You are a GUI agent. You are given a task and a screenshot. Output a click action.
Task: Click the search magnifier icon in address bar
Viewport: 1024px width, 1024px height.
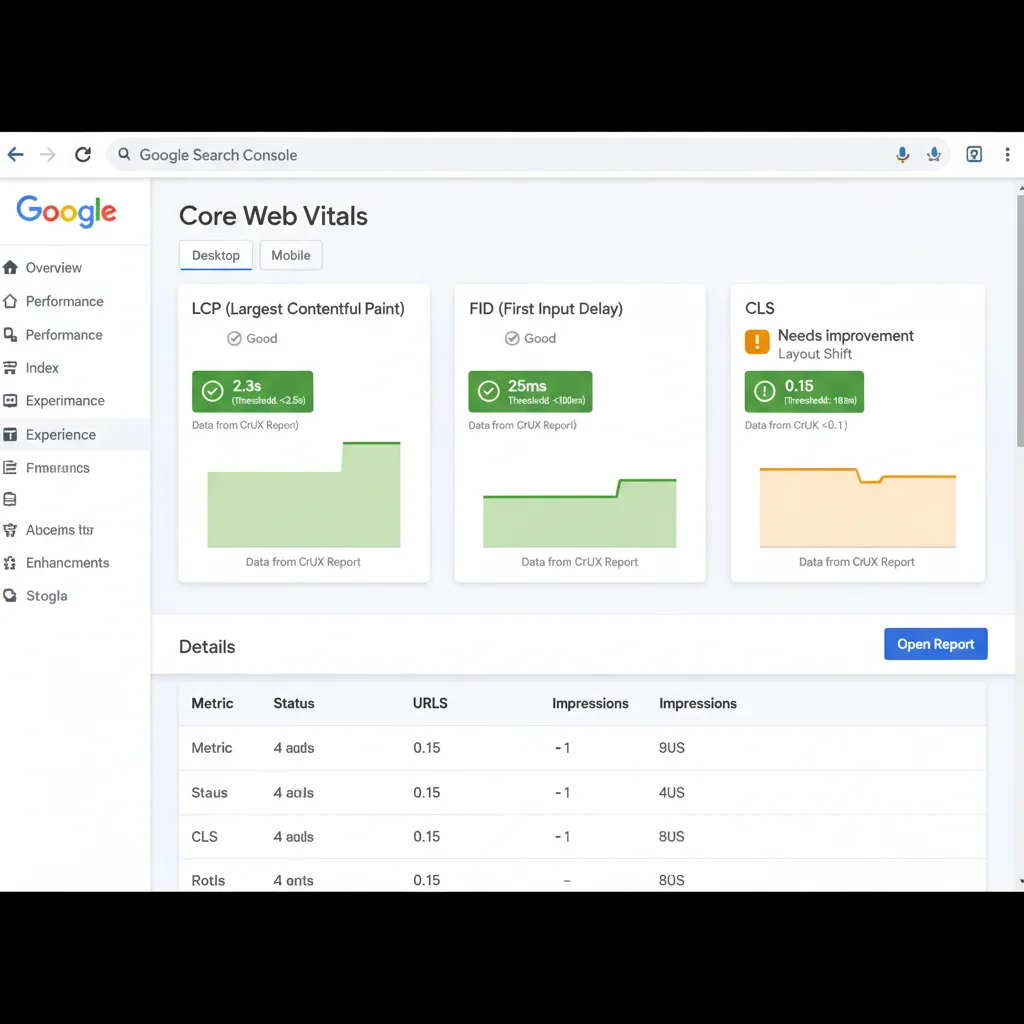pyautogui.click(x=124, y=154)
